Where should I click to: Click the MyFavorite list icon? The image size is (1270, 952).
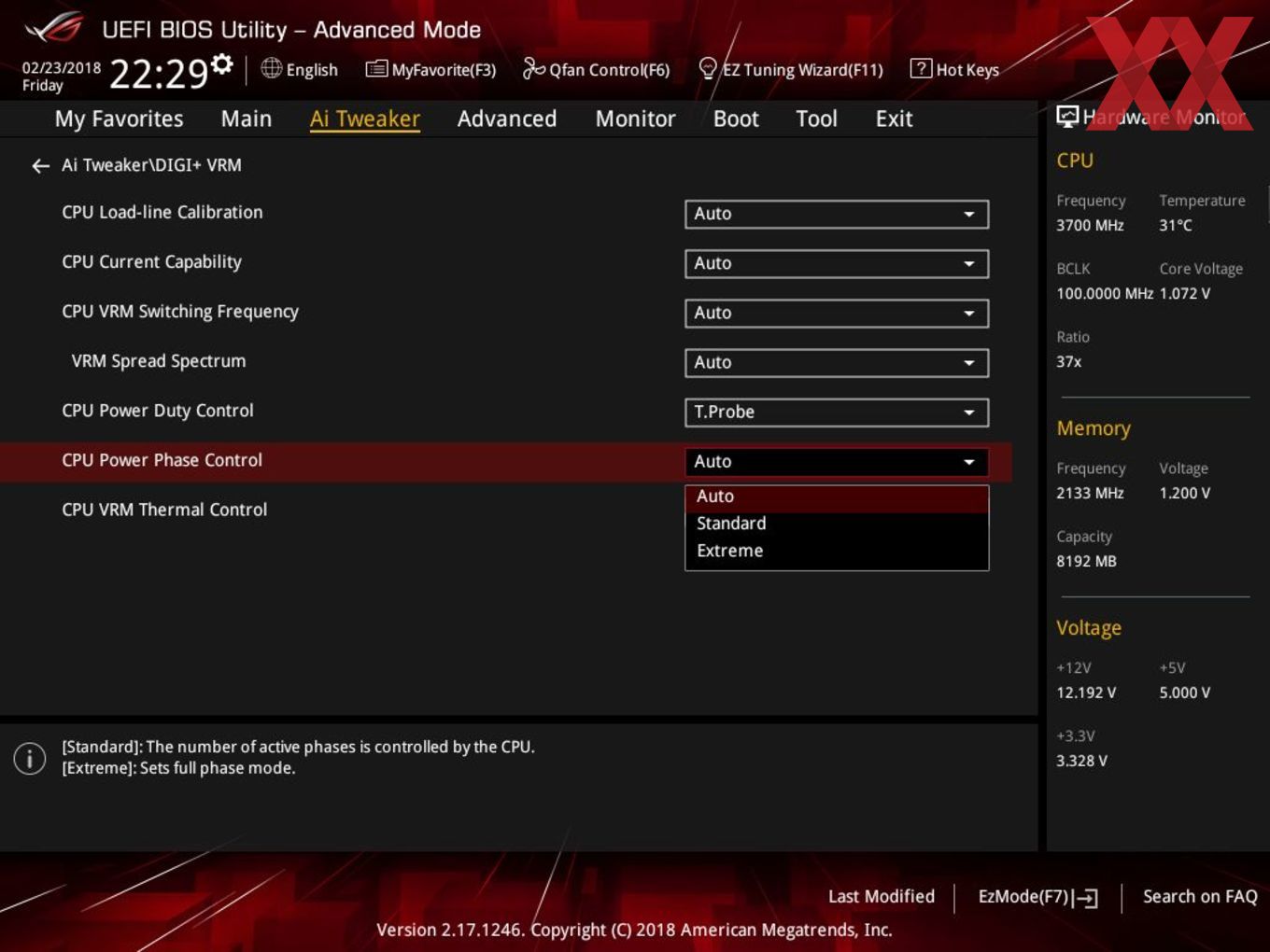[x=376, y=69]
